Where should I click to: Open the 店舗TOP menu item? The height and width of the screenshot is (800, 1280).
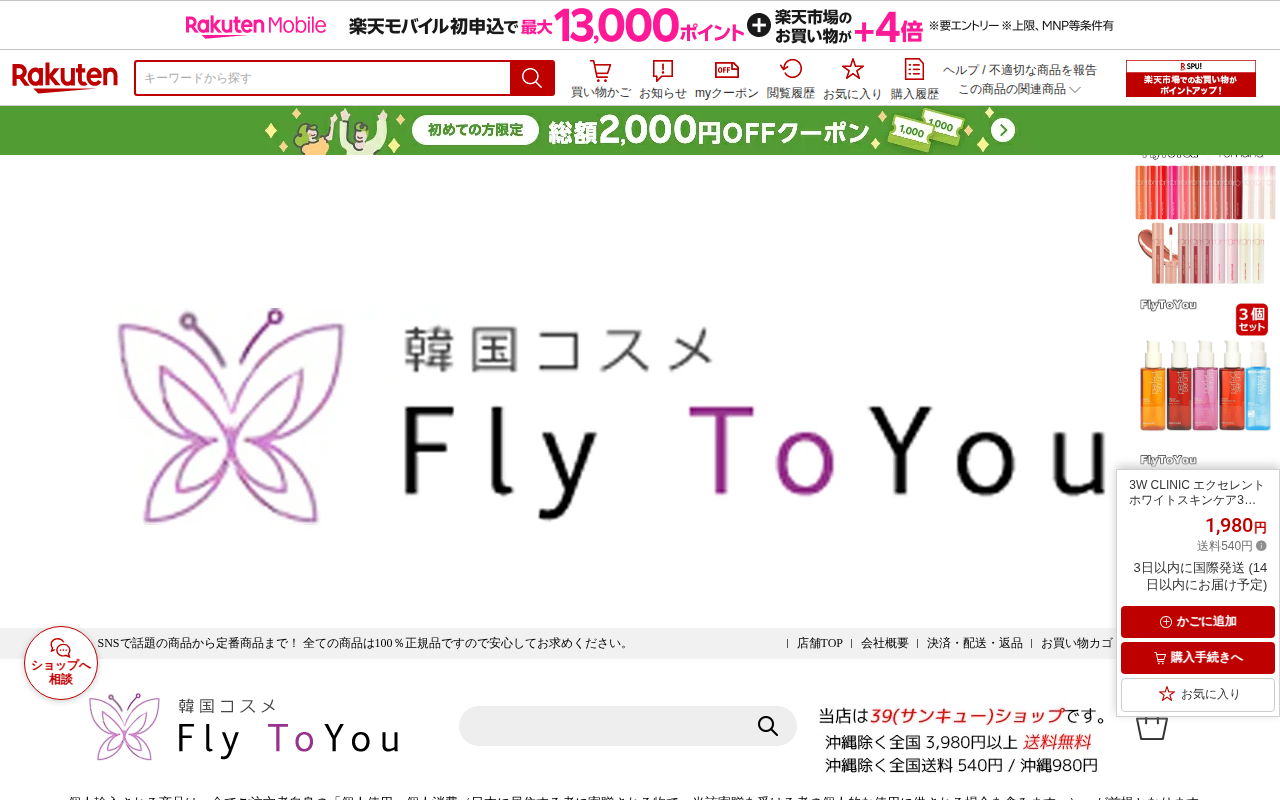tap(819, 643)
